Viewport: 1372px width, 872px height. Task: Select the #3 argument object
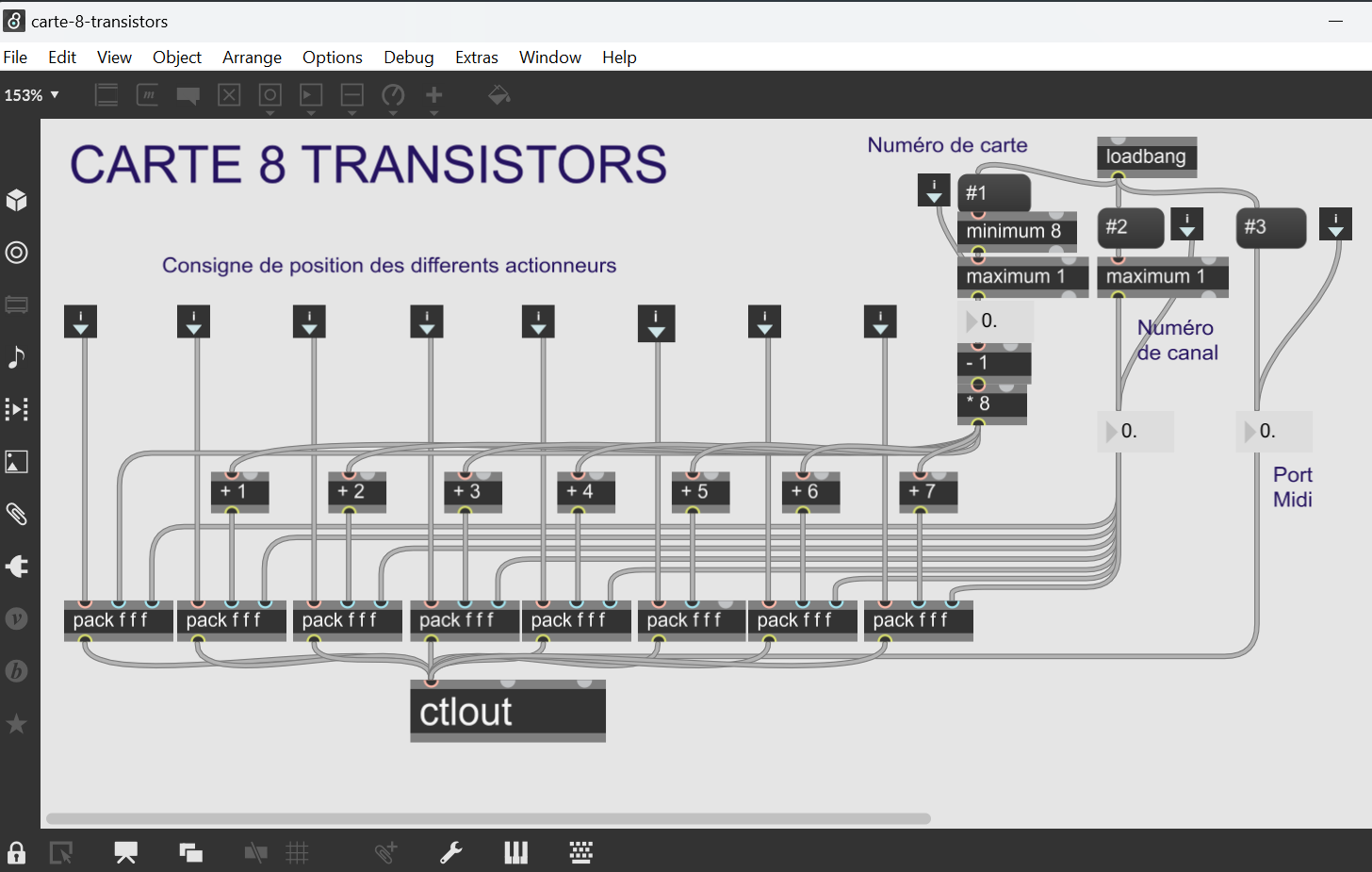[x=1271, y=227]
